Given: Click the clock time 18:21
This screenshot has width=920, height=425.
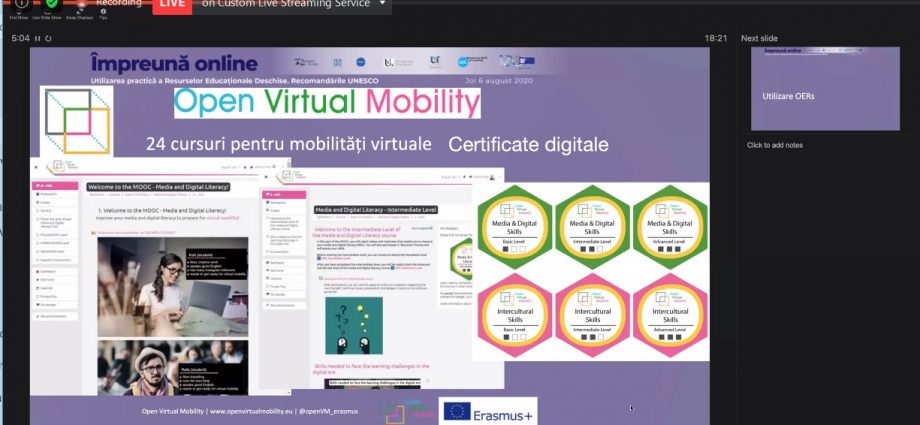Looking at the screenshot, I should click(x=716, y=38).
